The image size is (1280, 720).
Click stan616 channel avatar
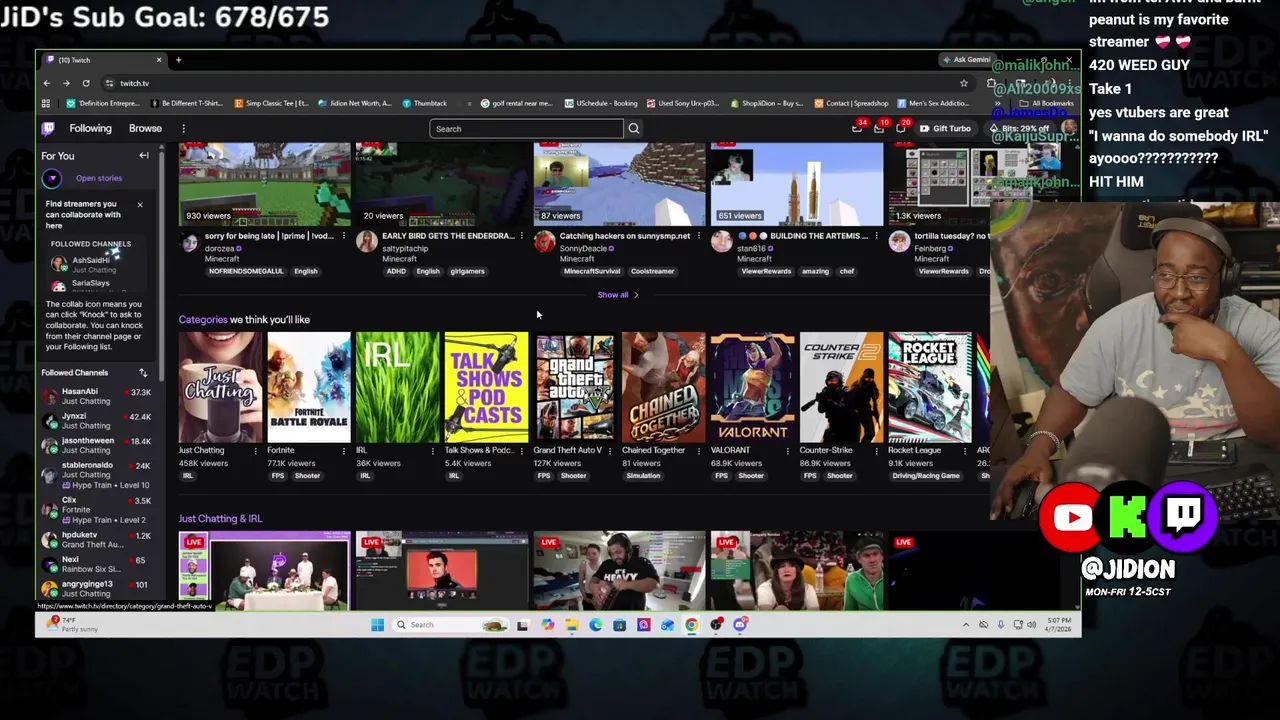[x=721, y=242]
